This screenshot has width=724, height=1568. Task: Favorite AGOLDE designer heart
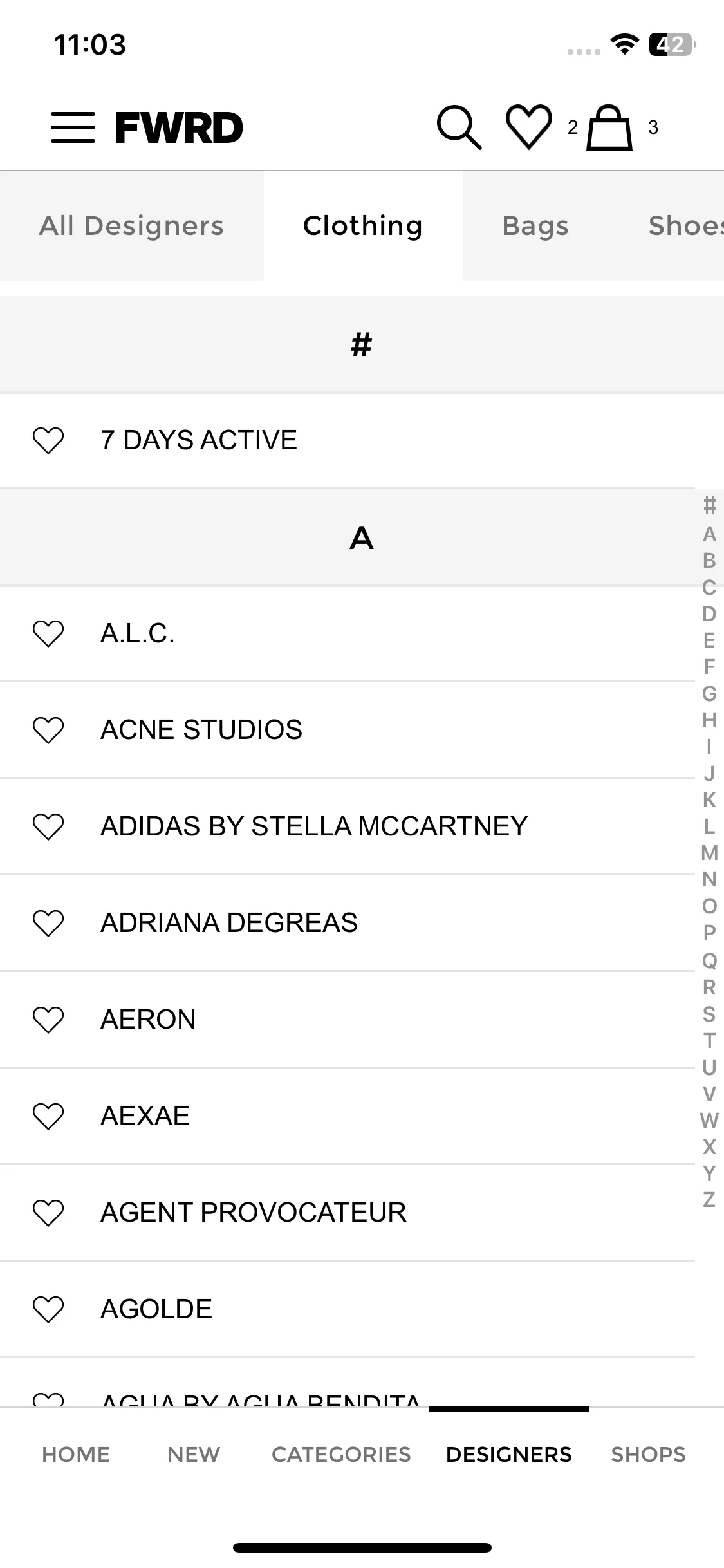48,1309
